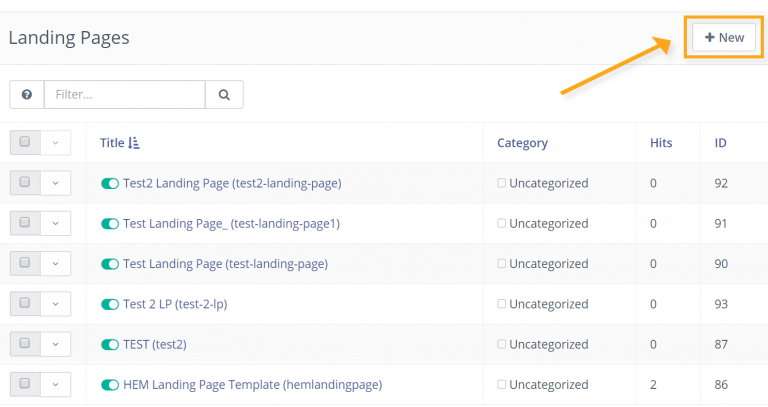Screen dimensions: 768x407
Task: Click Uncategorized in Test2 Landing Page row
Action: [x=549, y=183]
